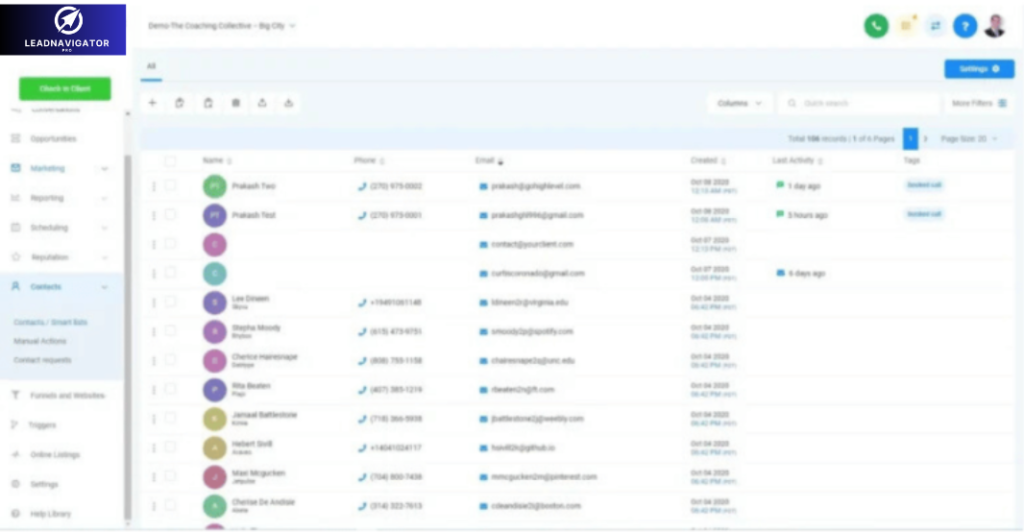
Task: Open the Columns dropdown
Action: click(x=740, y=103)
